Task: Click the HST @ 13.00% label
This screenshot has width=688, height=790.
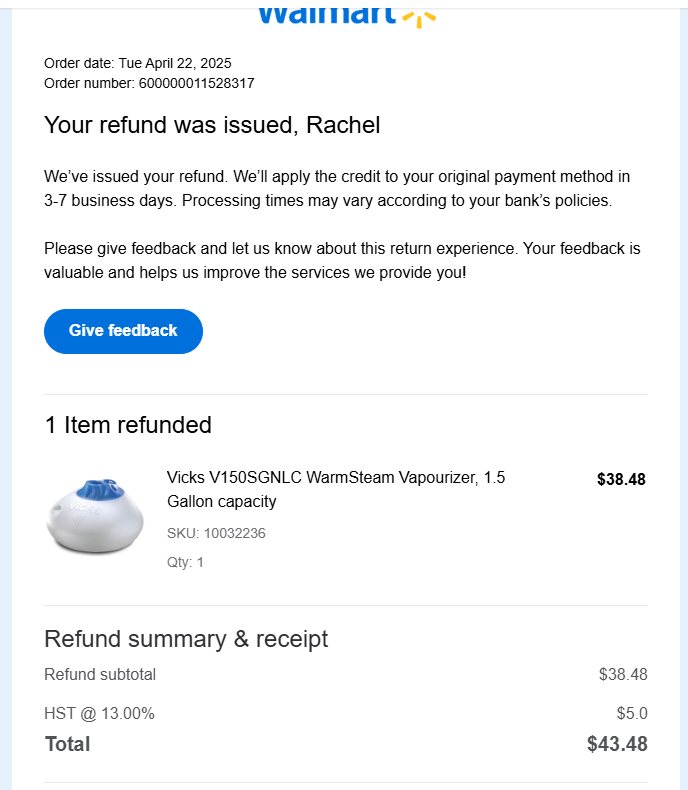Action: click(x=99, y=713)
